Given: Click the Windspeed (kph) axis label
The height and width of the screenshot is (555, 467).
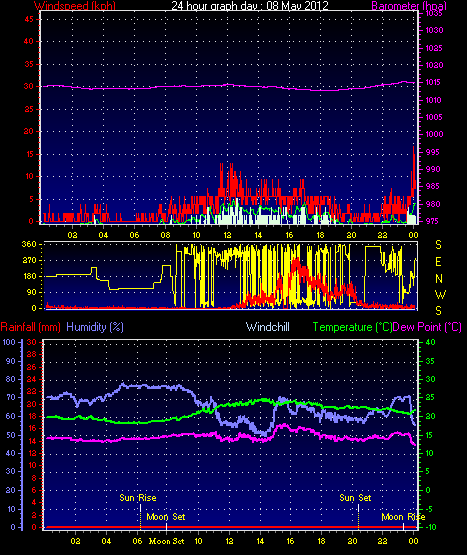Looking at the screenshot, I should (x=75, y=5).
